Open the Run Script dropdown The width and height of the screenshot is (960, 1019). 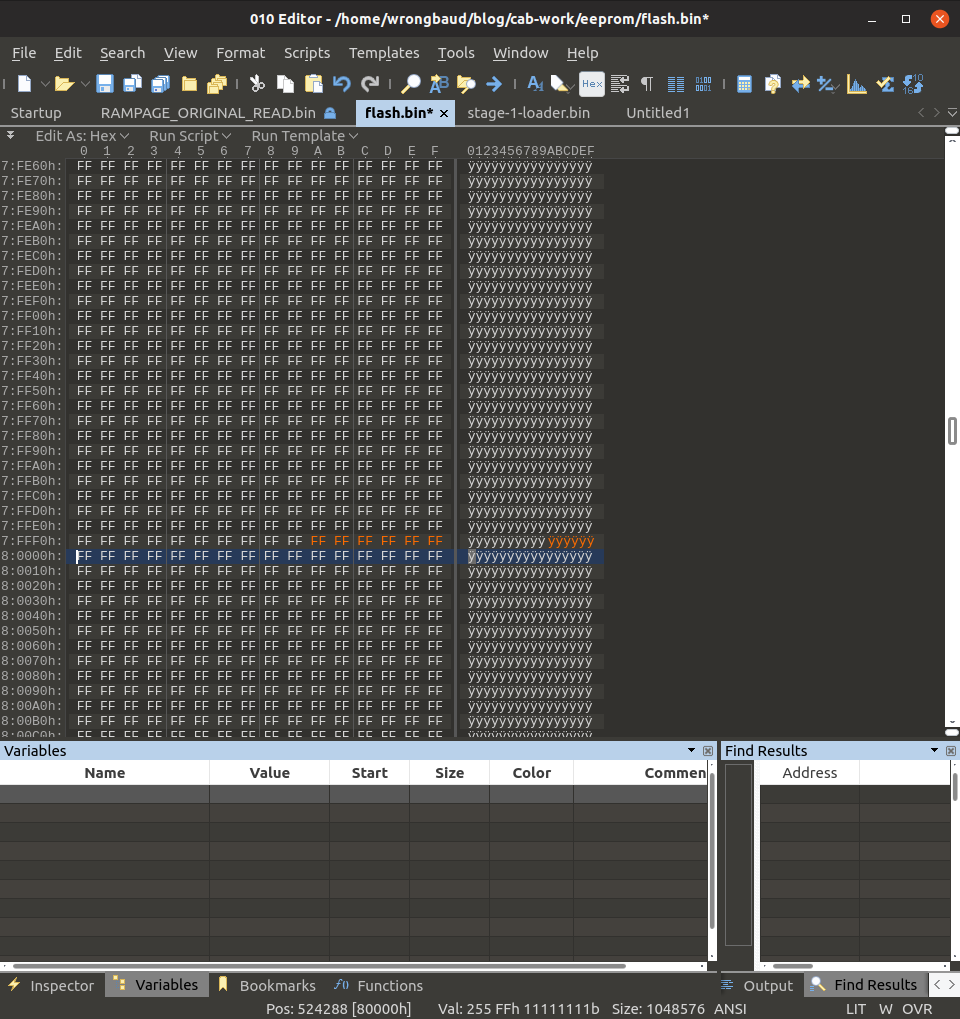click(x=190, y=136)
